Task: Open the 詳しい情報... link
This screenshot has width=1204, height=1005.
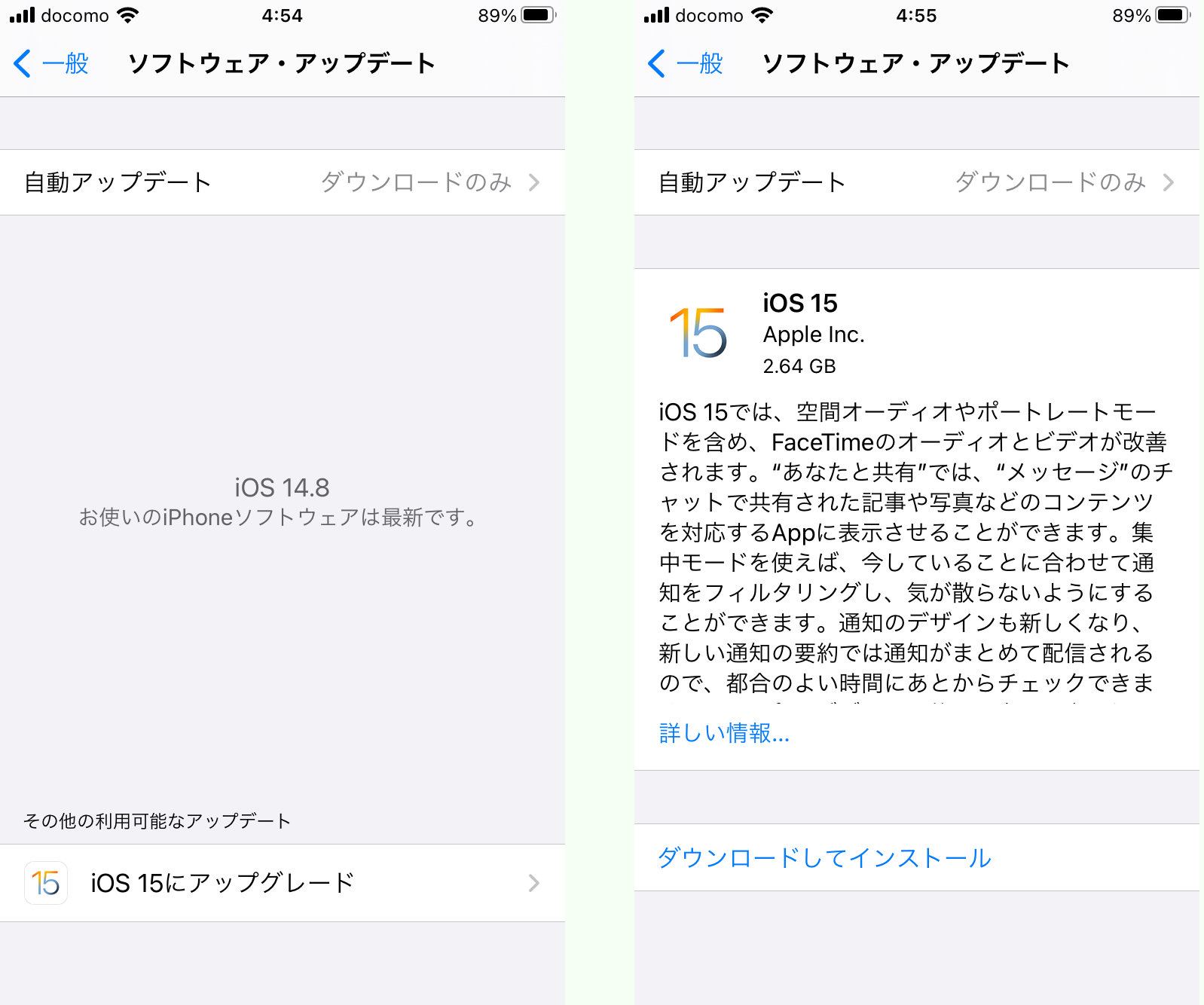Action: click(724, 733)
